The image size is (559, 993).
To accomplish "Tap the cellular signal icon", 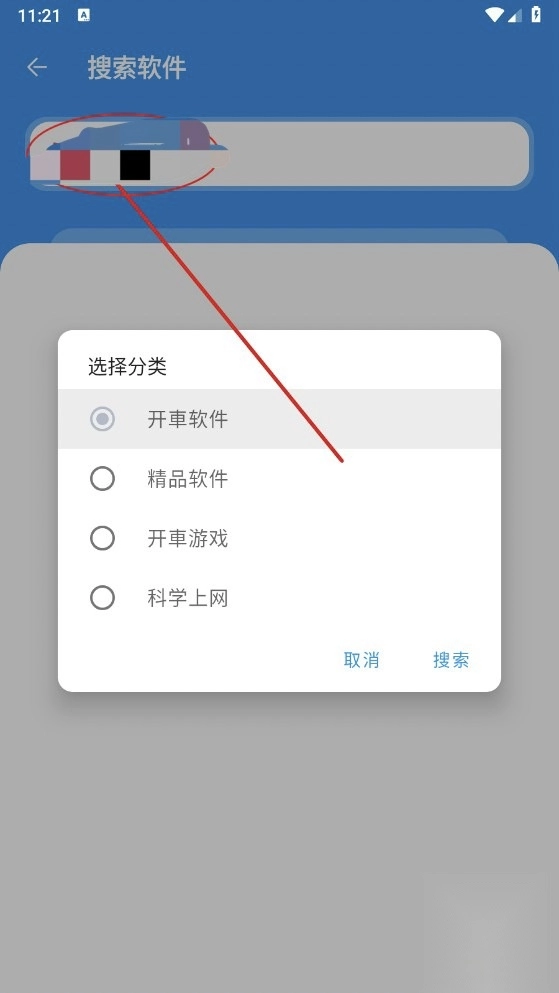I will (515, 16).
